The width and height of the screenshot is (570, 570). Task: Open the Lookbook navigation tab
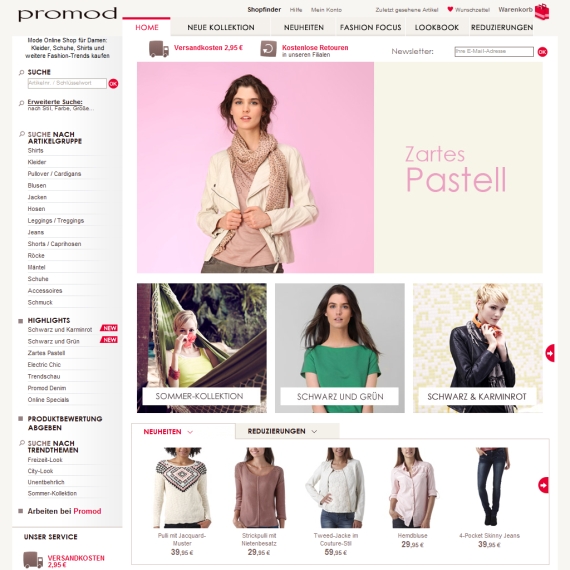pyautogui.click(x=437, y=28)
